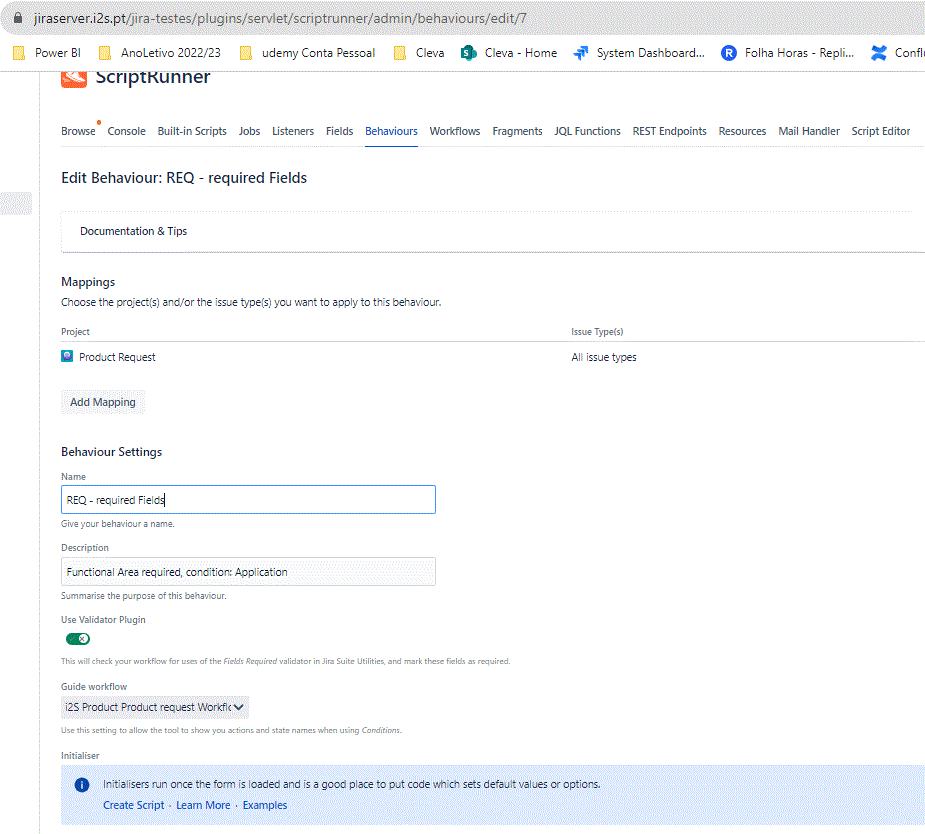925x834 pixels.
Task: Click the lock icon in address bar
Action: 18,18
